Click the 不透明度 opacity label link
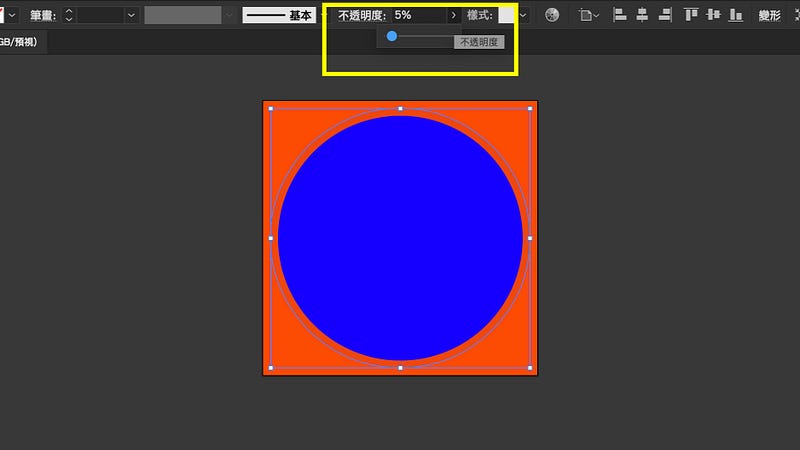The image size is (800, 450). (362, 15)
